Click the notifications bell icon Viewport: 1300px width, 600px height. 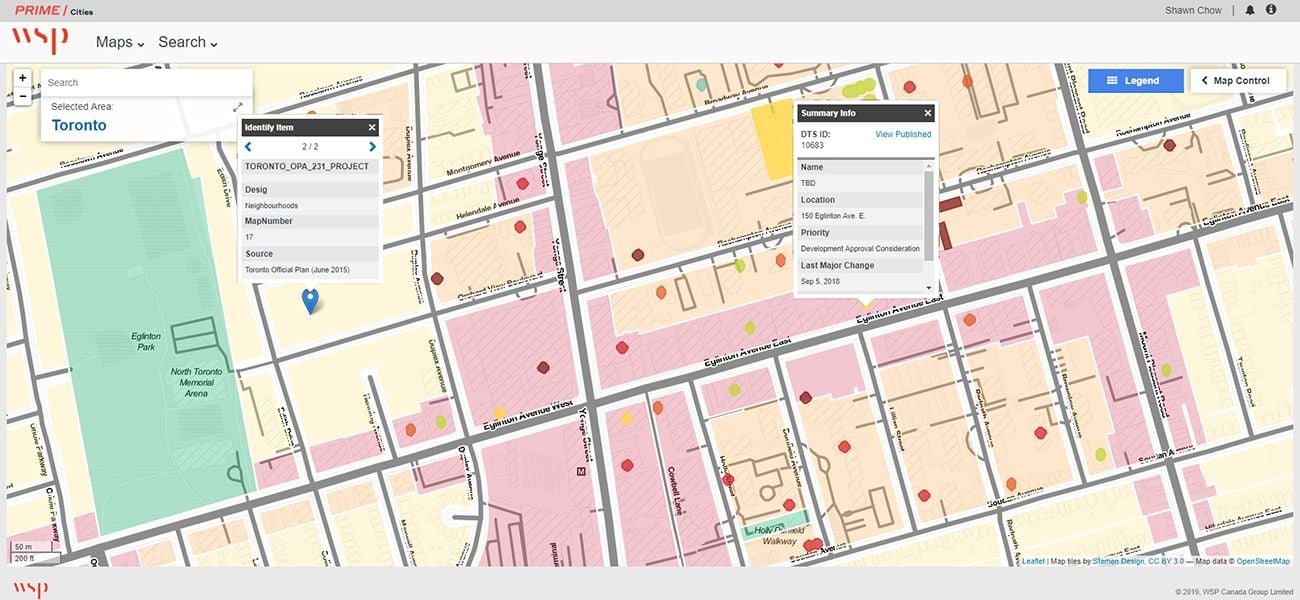click(x=1250, y=10)
